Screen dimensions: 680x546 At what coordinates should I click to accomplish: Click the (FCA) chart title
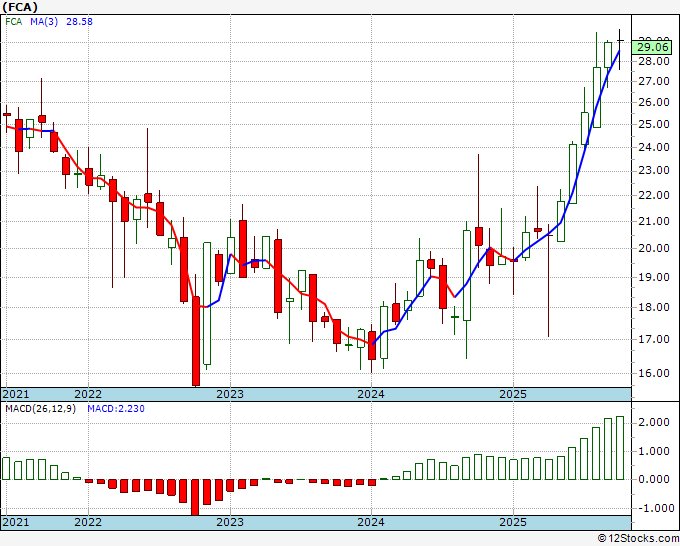[x=20, y=7]
